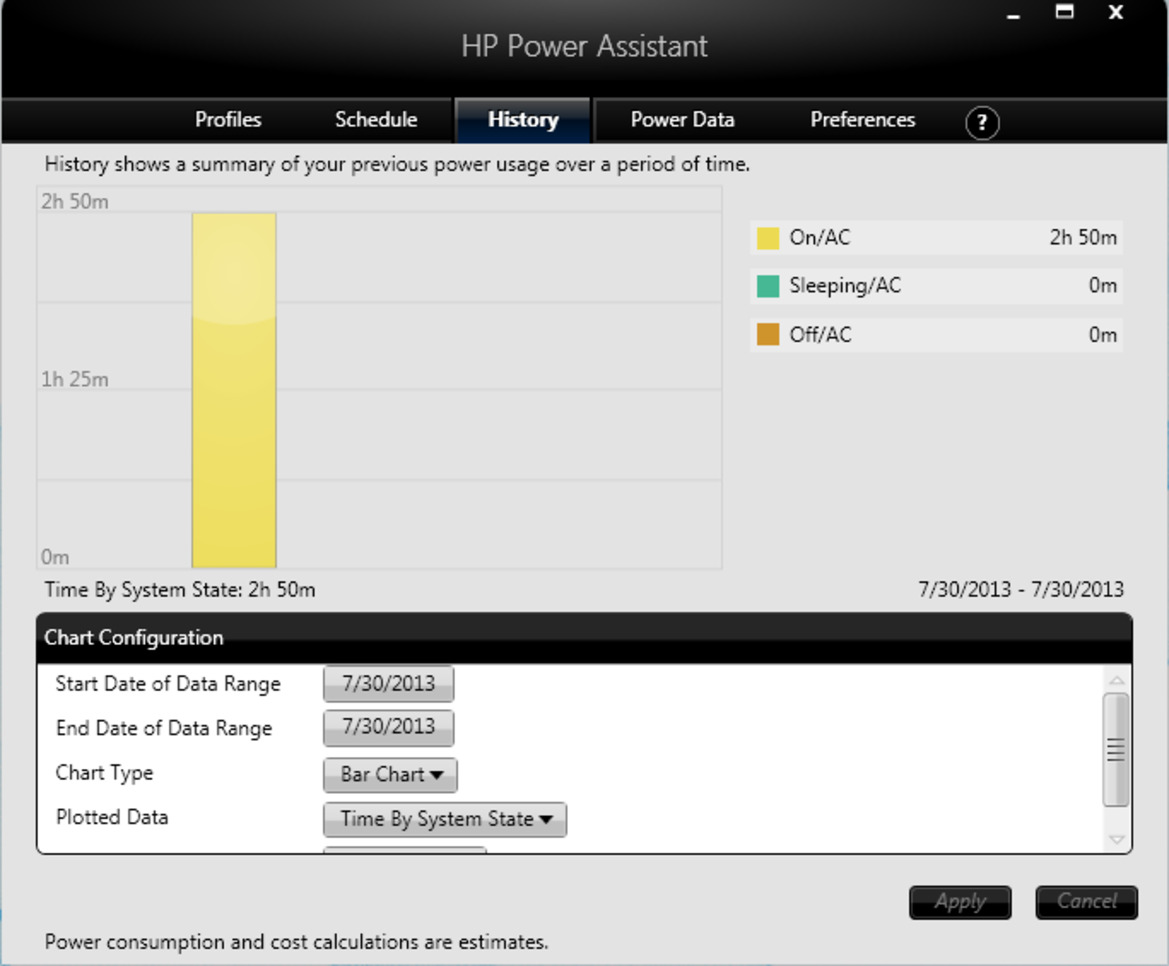Viewport: 1169px width, 966px height.
Task: Open the Power Data tab
Action: tap(682, 120)
